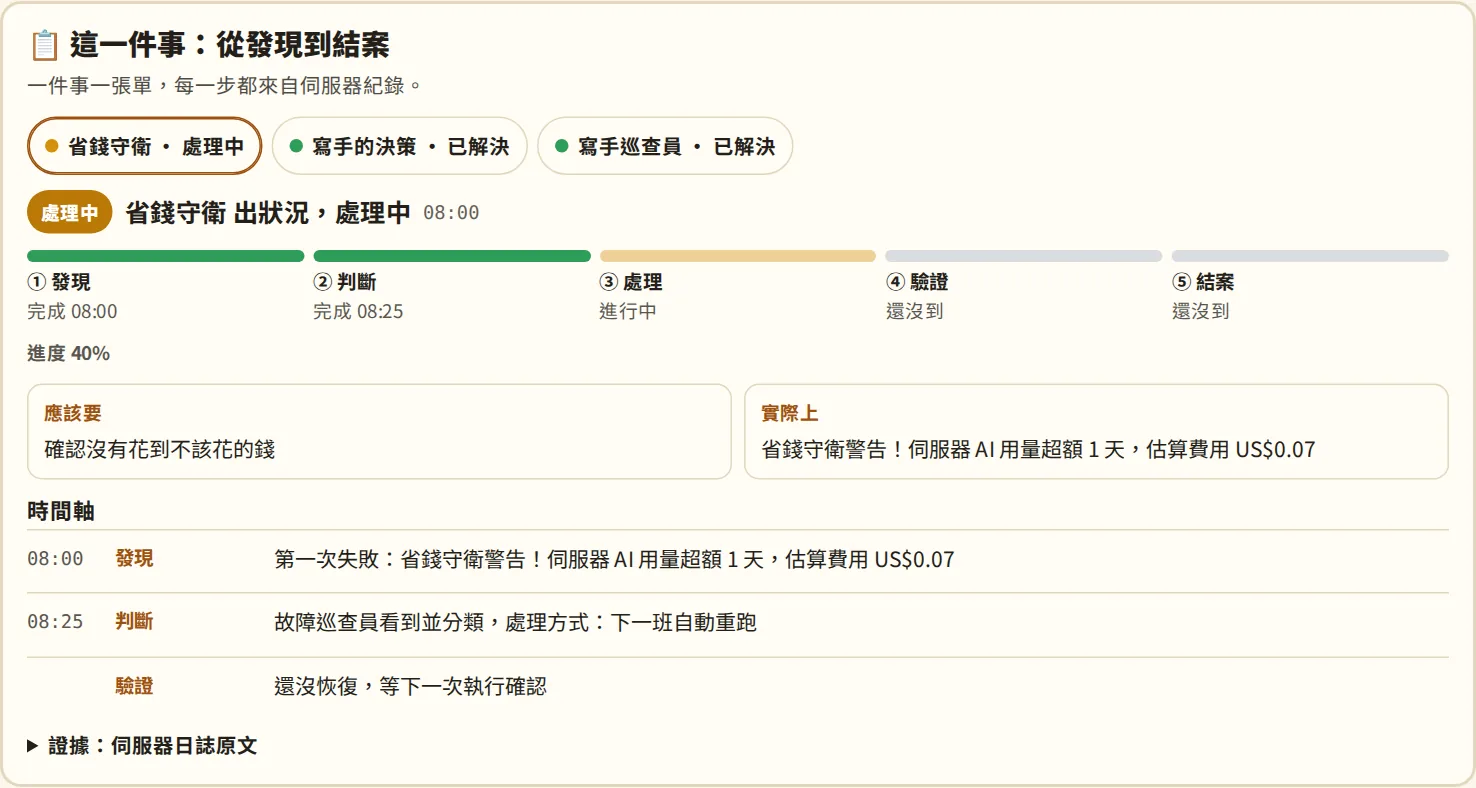Click 故障巡查員看到並分類 timeline entry
The height and width of the screenshot is (788, 1476).
[x=515, y=622]
